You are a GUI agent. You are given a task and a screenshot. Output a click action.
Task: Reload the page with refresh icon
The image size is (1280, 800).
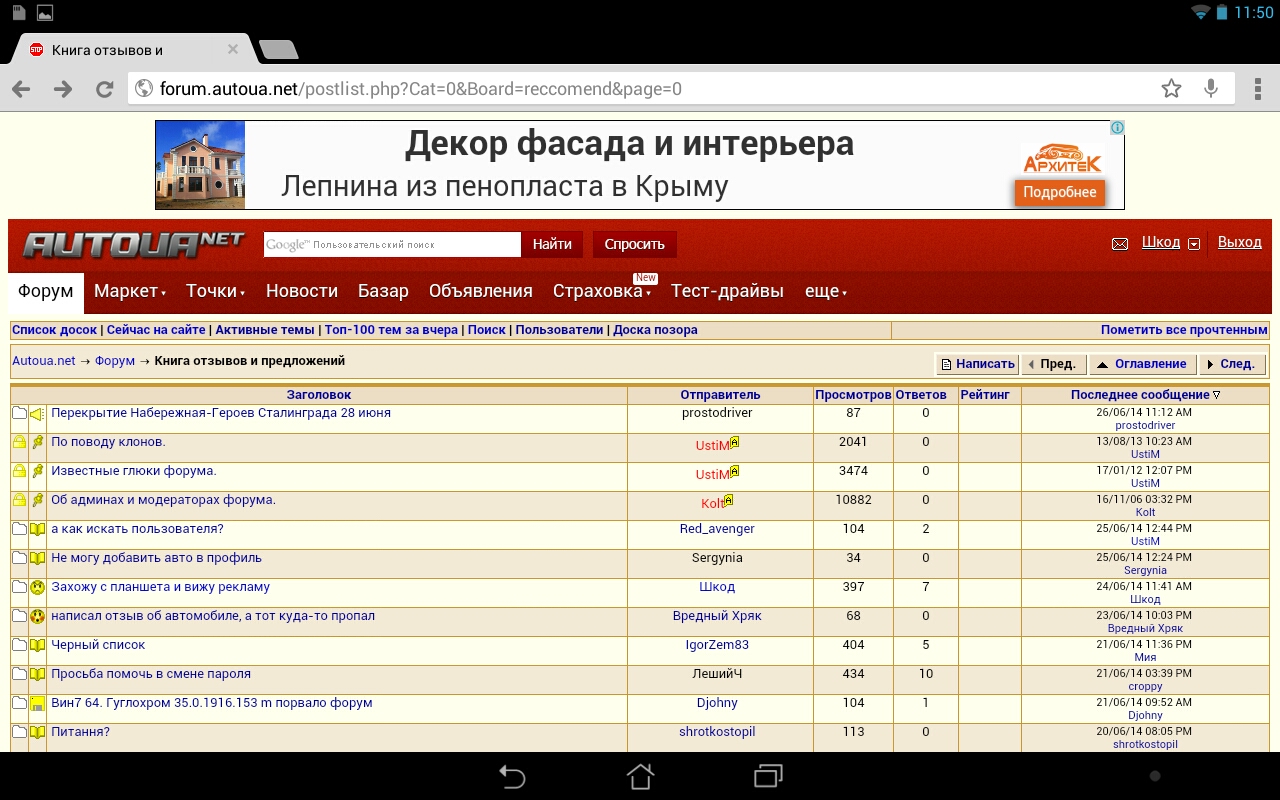pyautogui.click(x=104, y=89)
